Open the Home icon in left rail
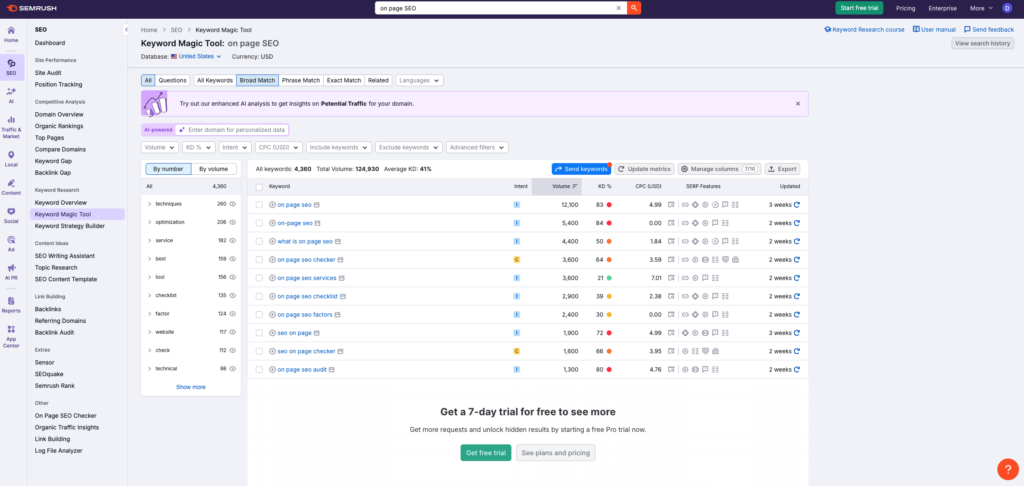The width and height of the screenshot is (1024, 486). (11, 35)
